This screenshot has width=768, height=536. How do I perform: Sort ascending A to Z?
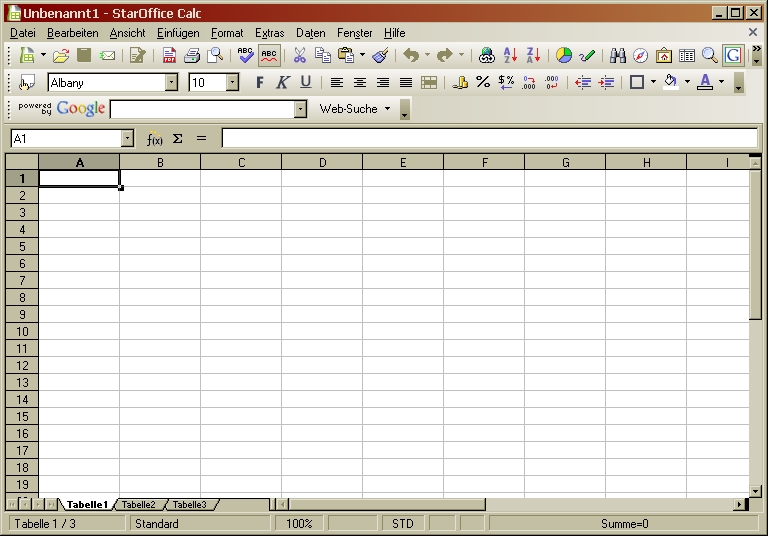click(510, 55)
